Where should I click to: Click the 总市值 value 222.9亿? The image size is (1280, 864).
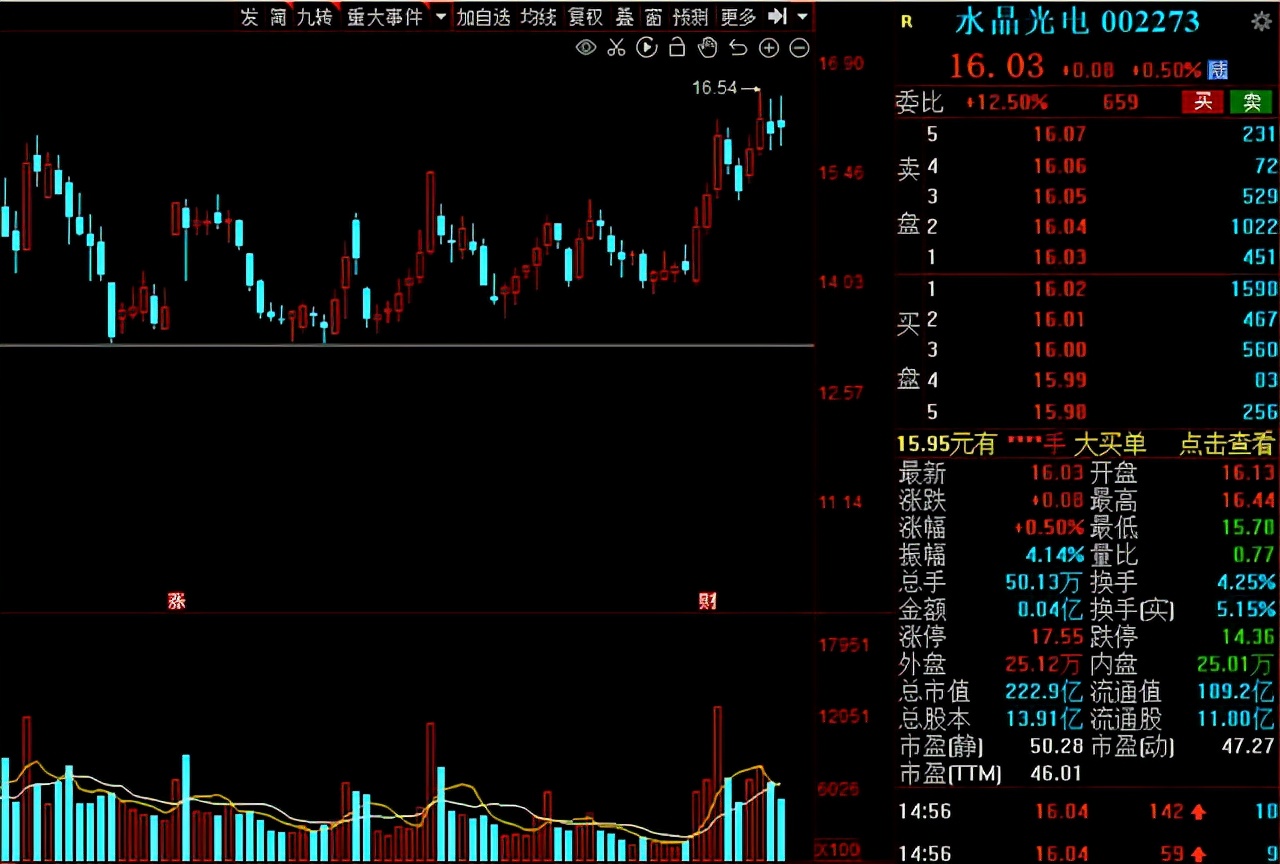1045,691
